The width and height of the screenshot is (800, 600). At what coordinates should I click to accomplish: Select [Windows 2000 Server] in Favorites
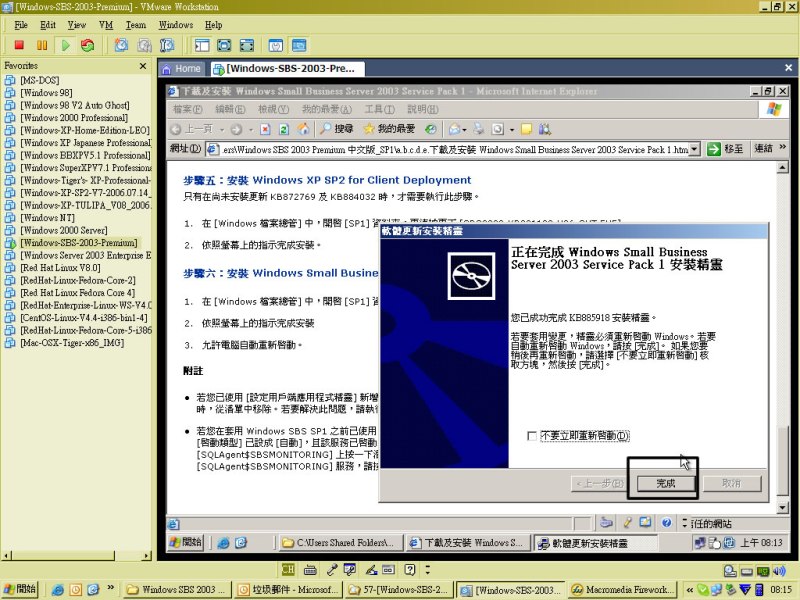[64, 230]
